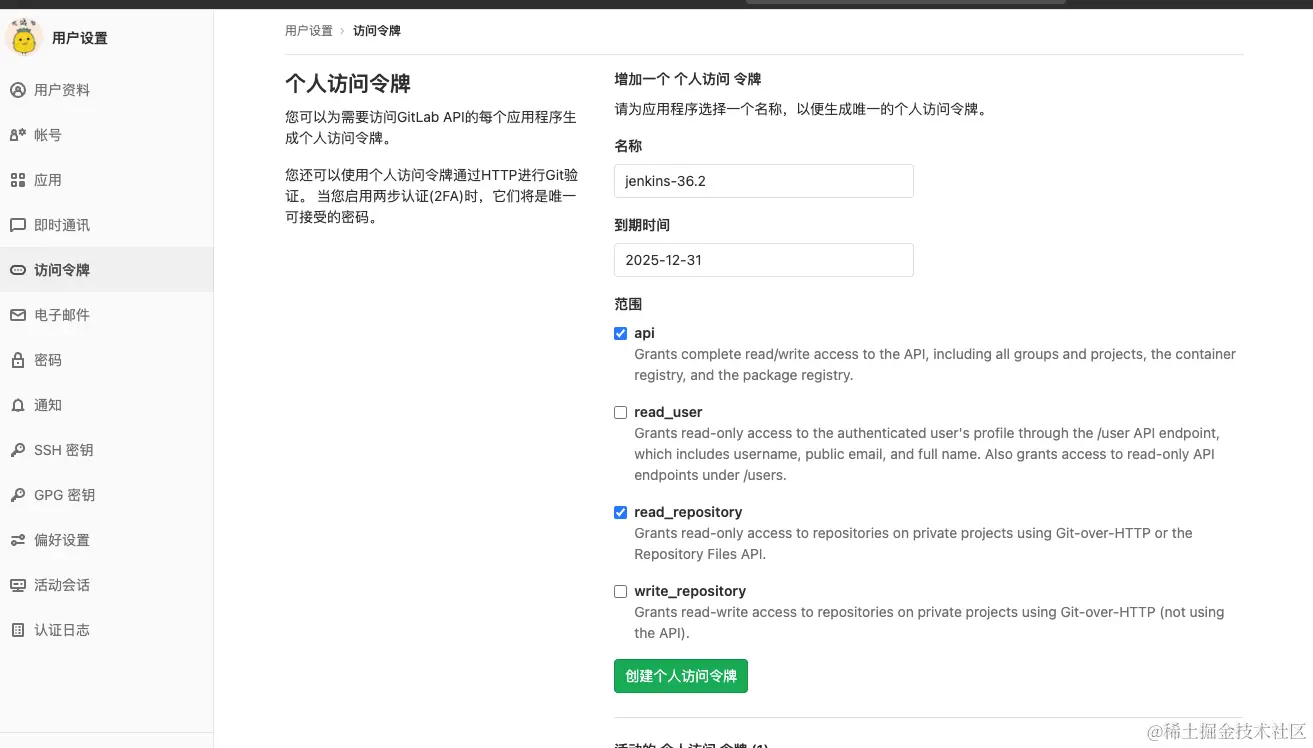Click the 到期时间 date field

(x=764, y=260)
